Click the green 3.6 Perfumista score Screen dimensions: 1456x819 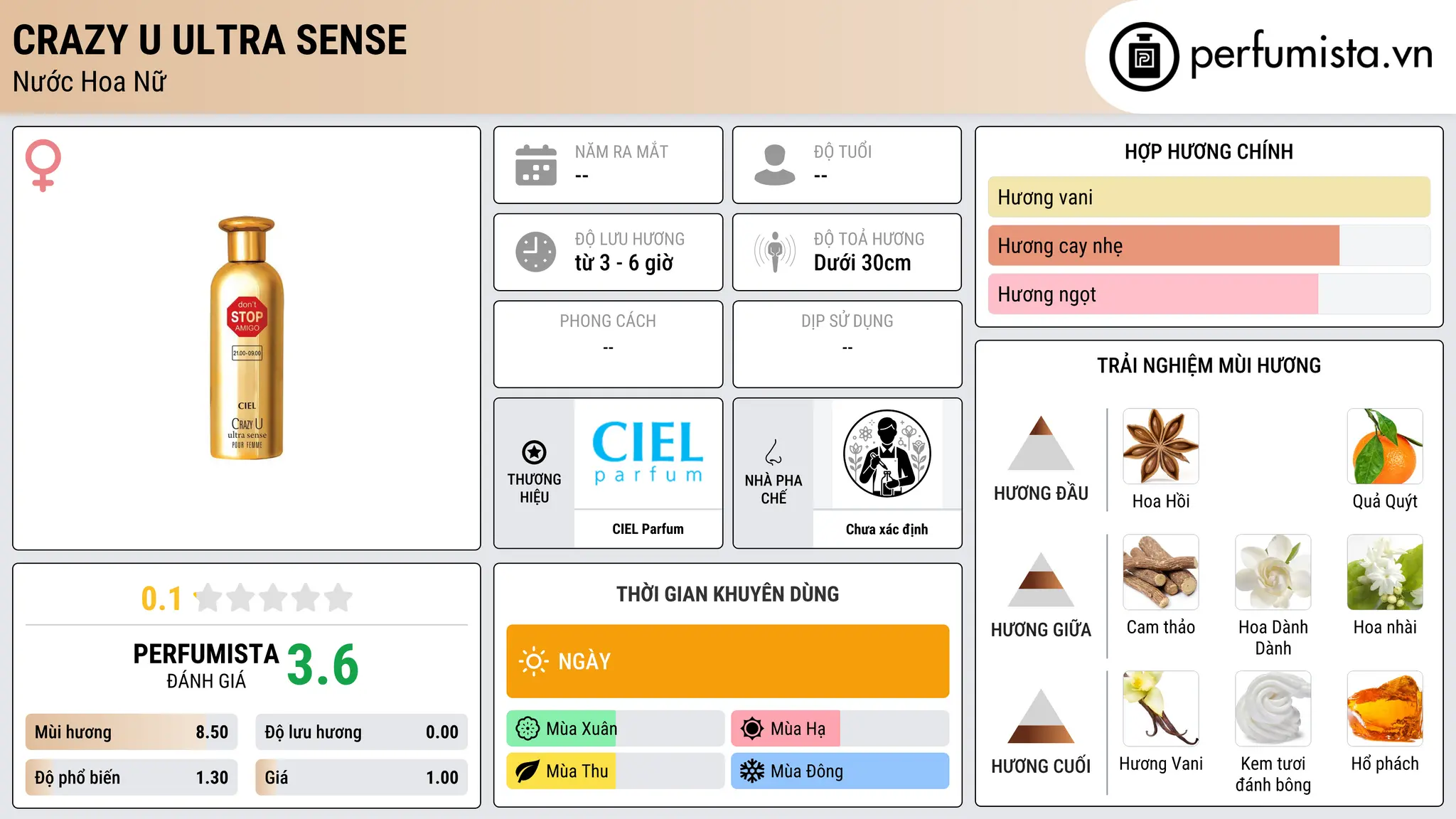point(323,665)
